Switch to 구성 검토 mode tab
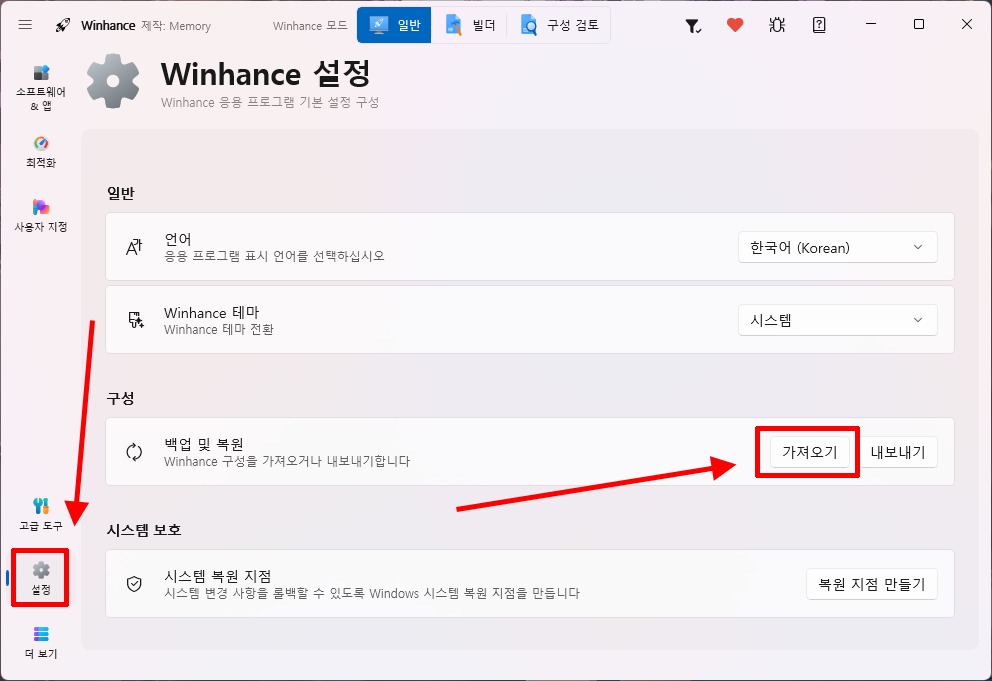Screen dimensions: 992x681 (x=559, y=25)
